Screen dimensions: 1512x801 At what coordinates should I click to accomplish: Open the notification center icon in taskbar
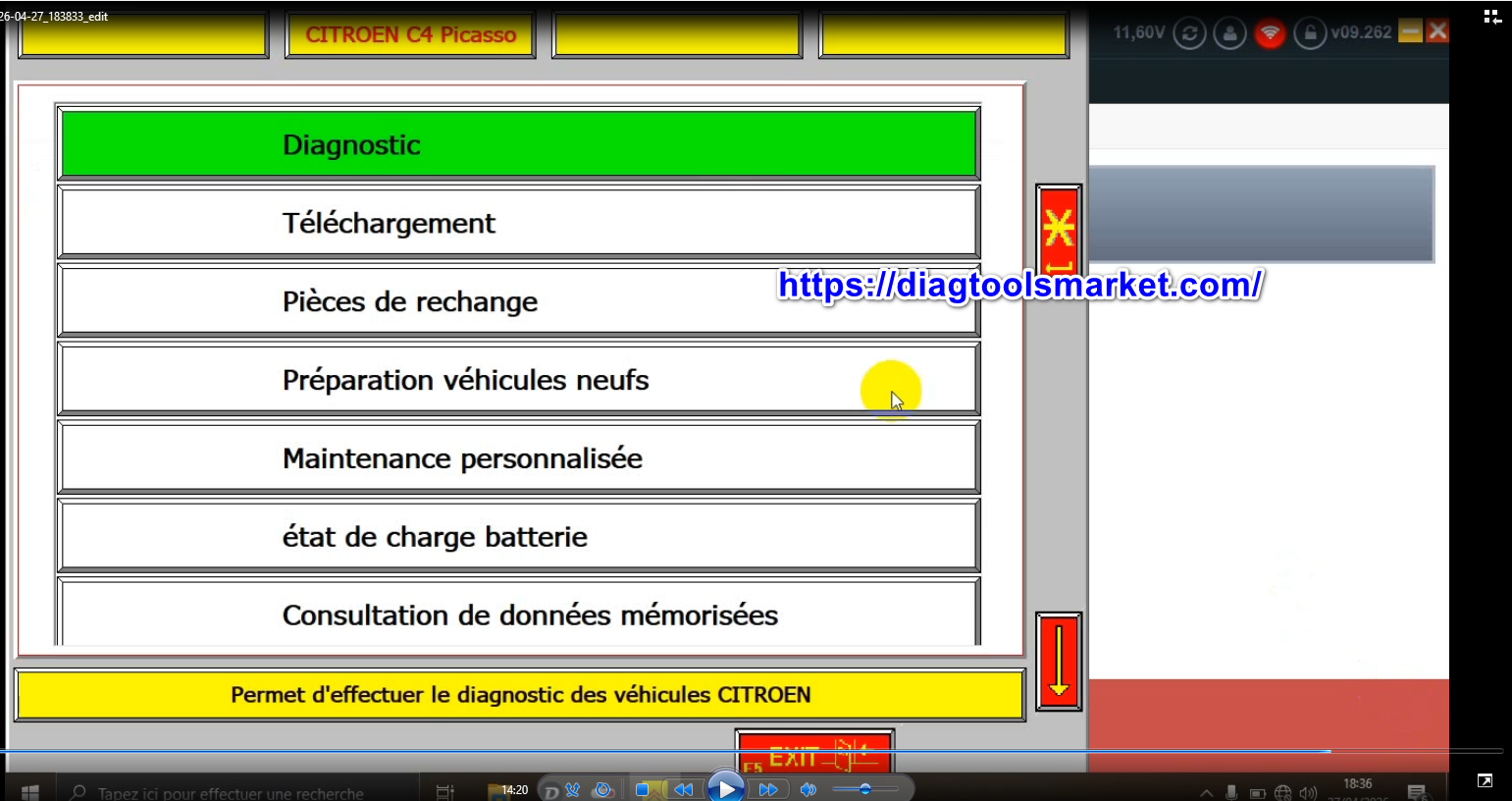click(x=1416, y=791)
